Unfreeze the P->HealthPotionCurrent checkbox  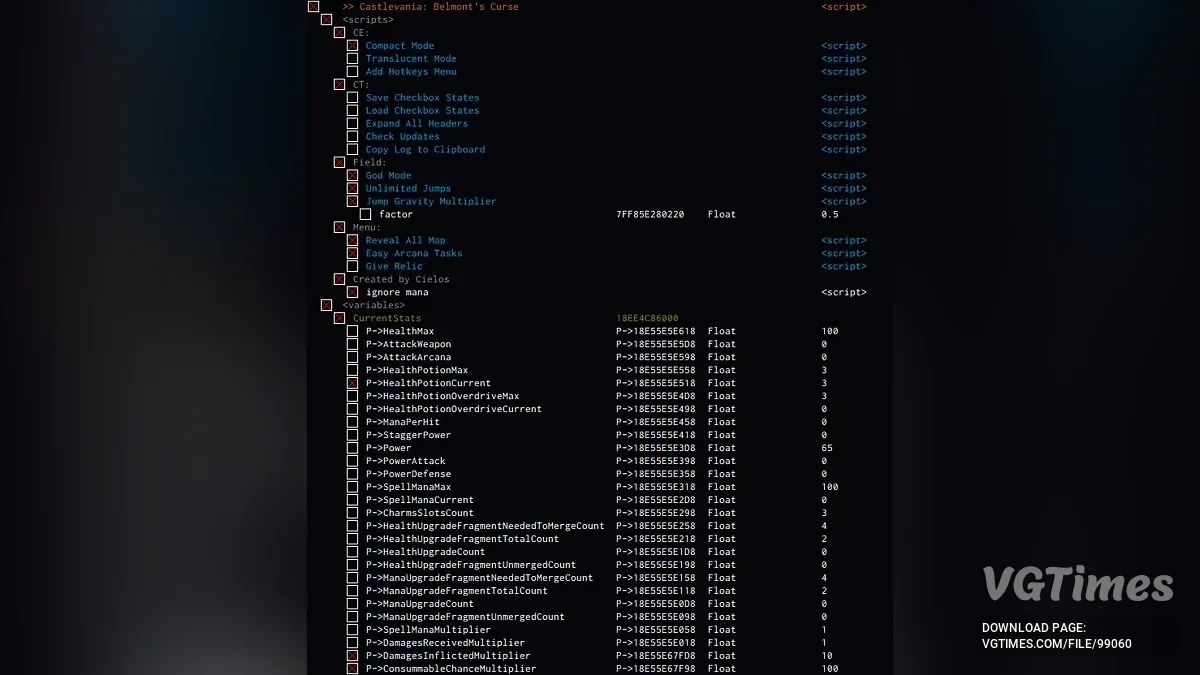coord(352,384)
